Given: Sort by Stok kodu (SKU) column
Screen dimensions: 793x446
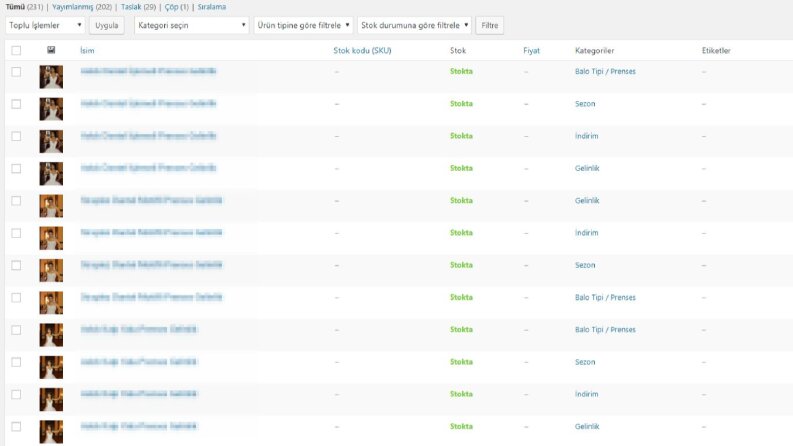Looking at the screenshot, I should (x=362, y=51).
